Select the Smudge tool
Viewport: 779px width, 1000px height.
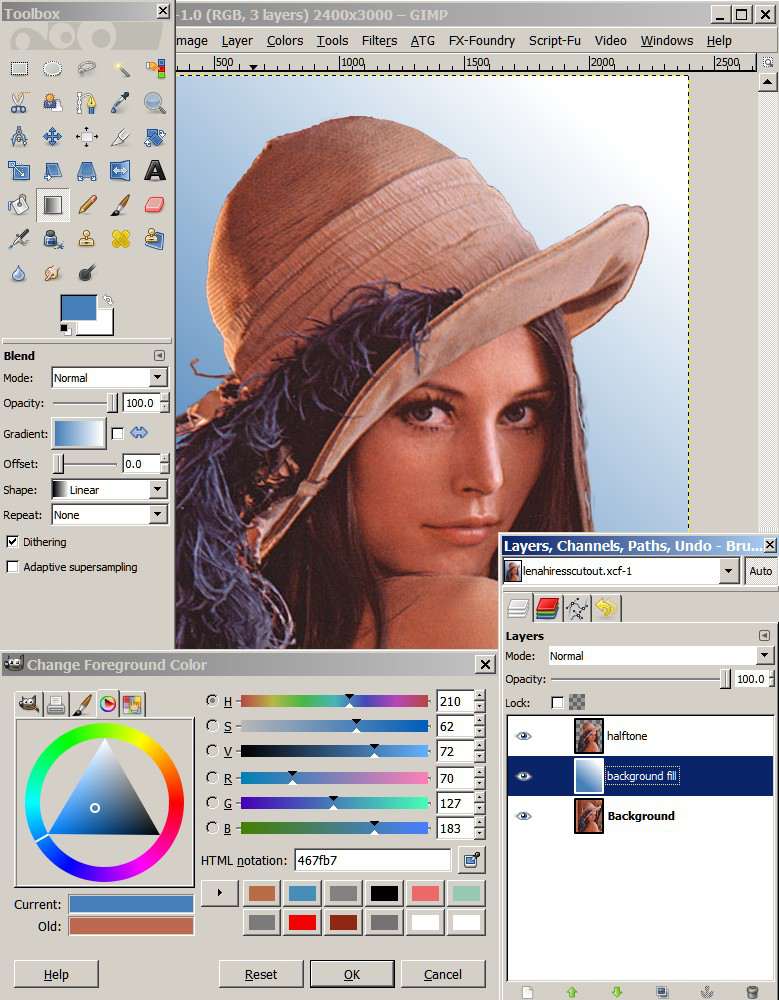pos(52,273)
